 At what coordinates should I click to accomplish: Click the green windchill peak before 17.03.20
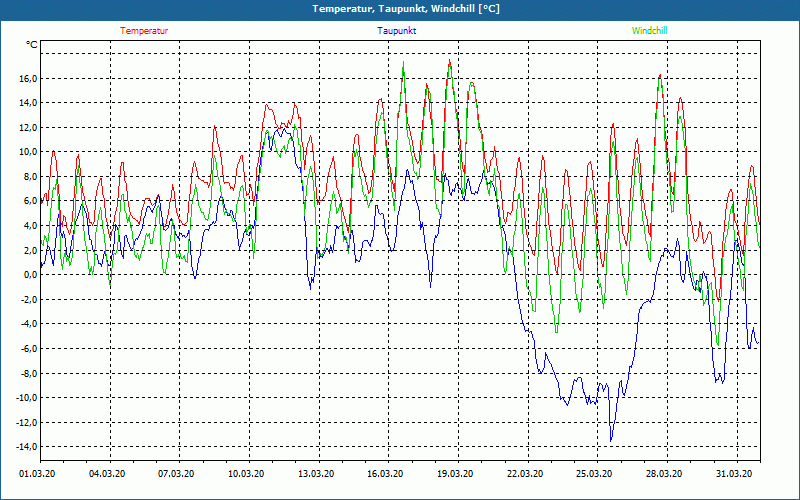click(x=403, y=62)
